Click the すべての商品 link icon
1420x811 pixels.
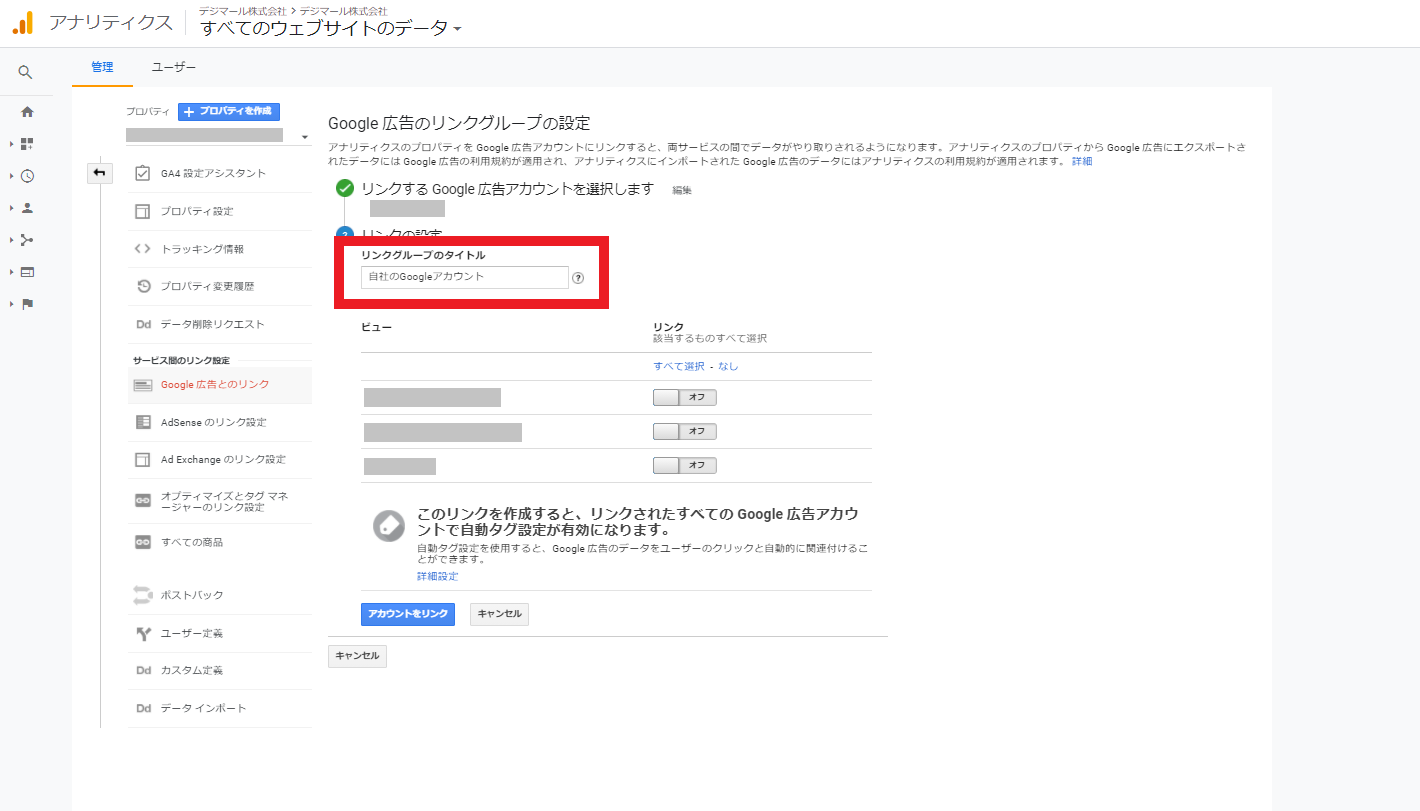(x=143, y=542)
